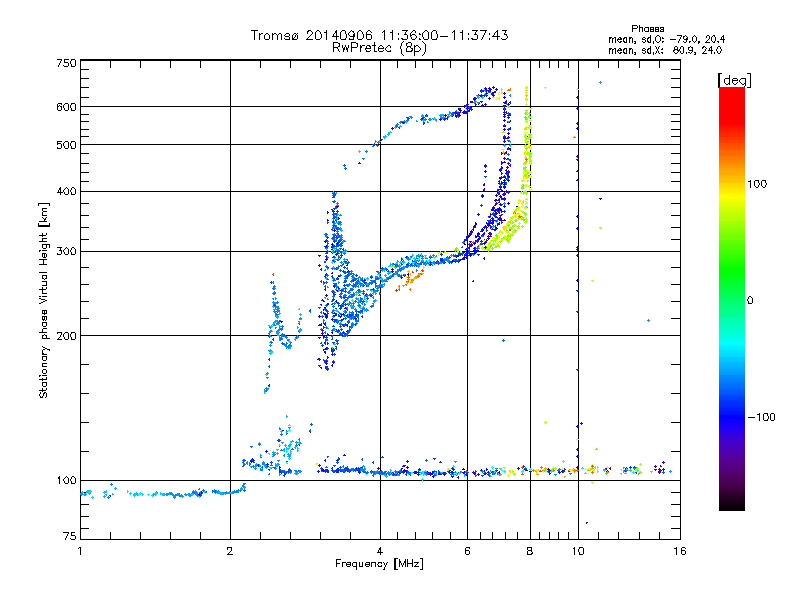800x600 pixels.
Task: Click the colorbar '0' tick label
Action: [750, 300]
